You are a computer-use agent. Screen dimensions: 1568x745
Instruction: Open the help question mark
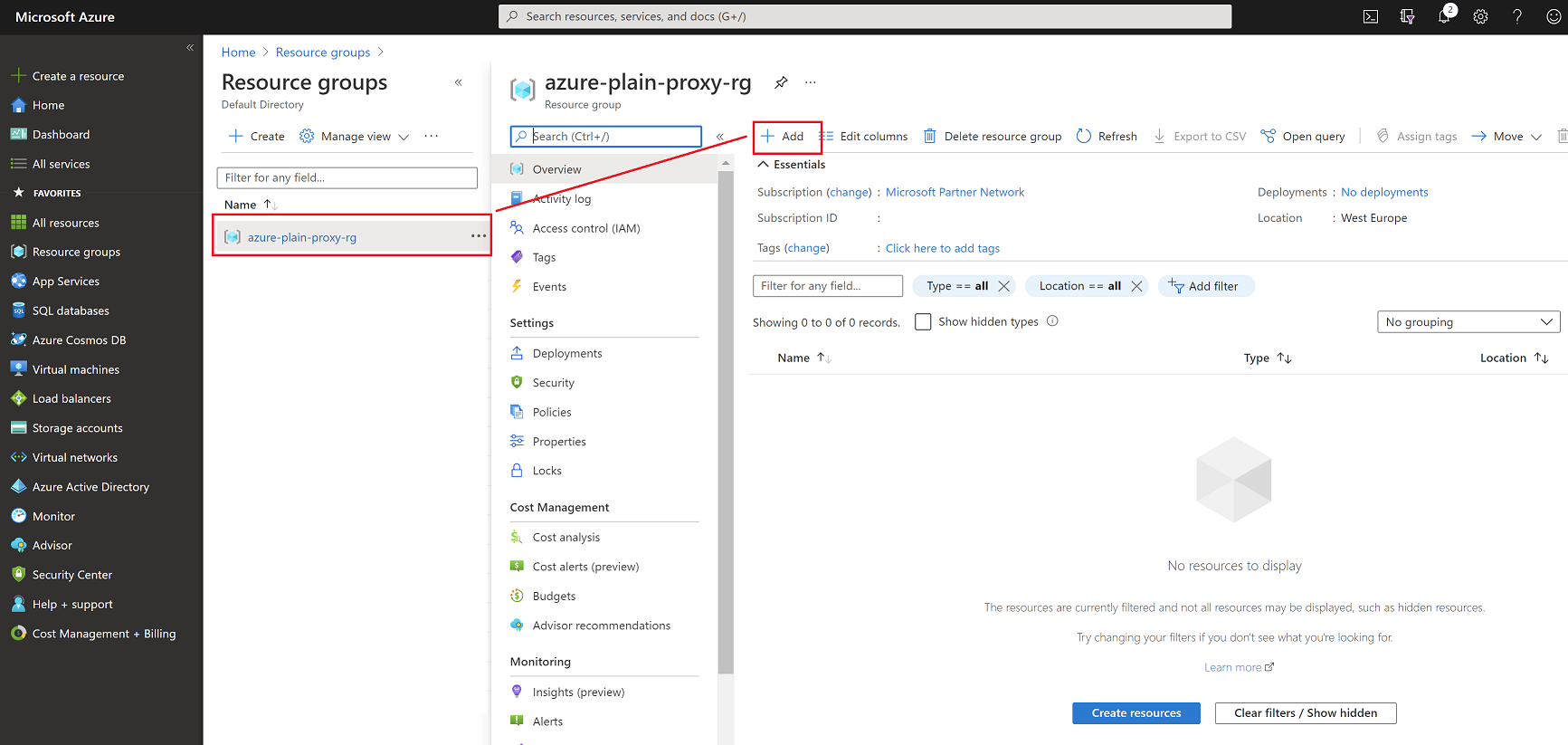coord(1517,16)
